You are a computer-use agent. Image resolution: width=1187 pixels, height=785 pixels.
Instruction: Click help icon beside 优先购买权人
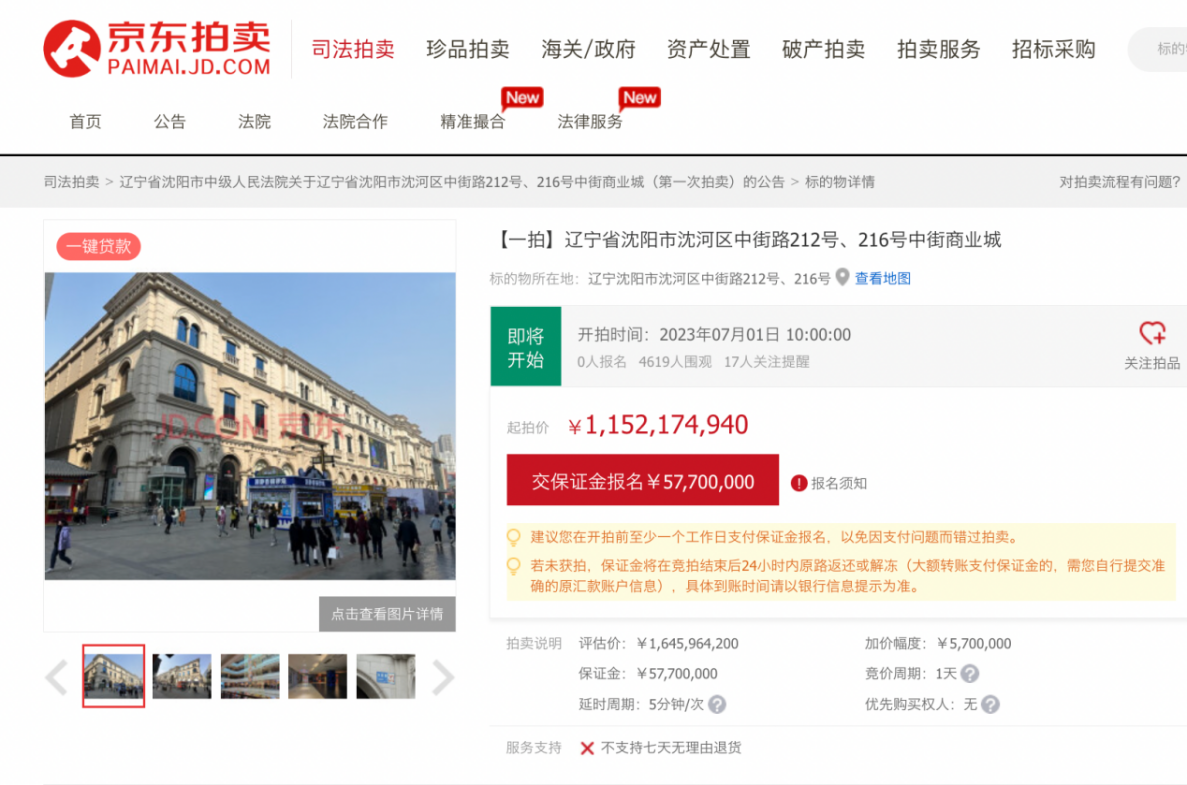990,705
